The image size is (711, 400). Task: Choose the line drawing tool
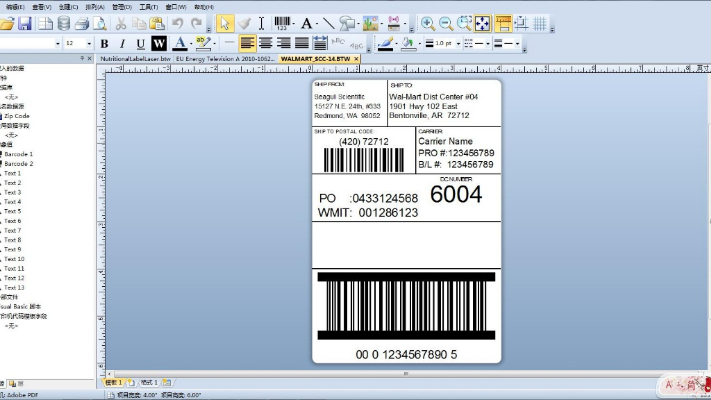(x=329, y=23)
